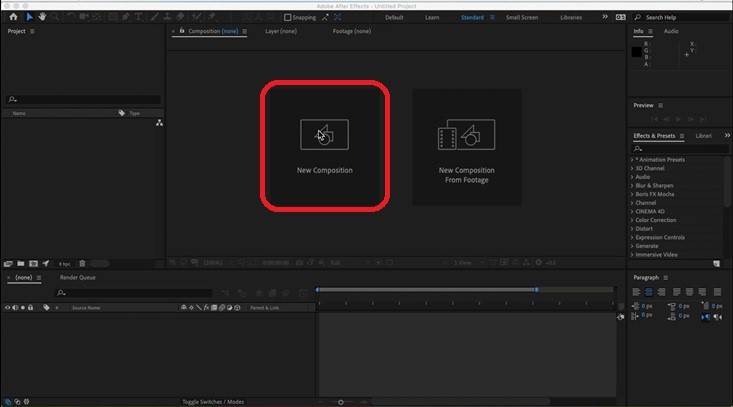Select the Hand tool
Screen dimensions: 733x407
coord(42,17)
